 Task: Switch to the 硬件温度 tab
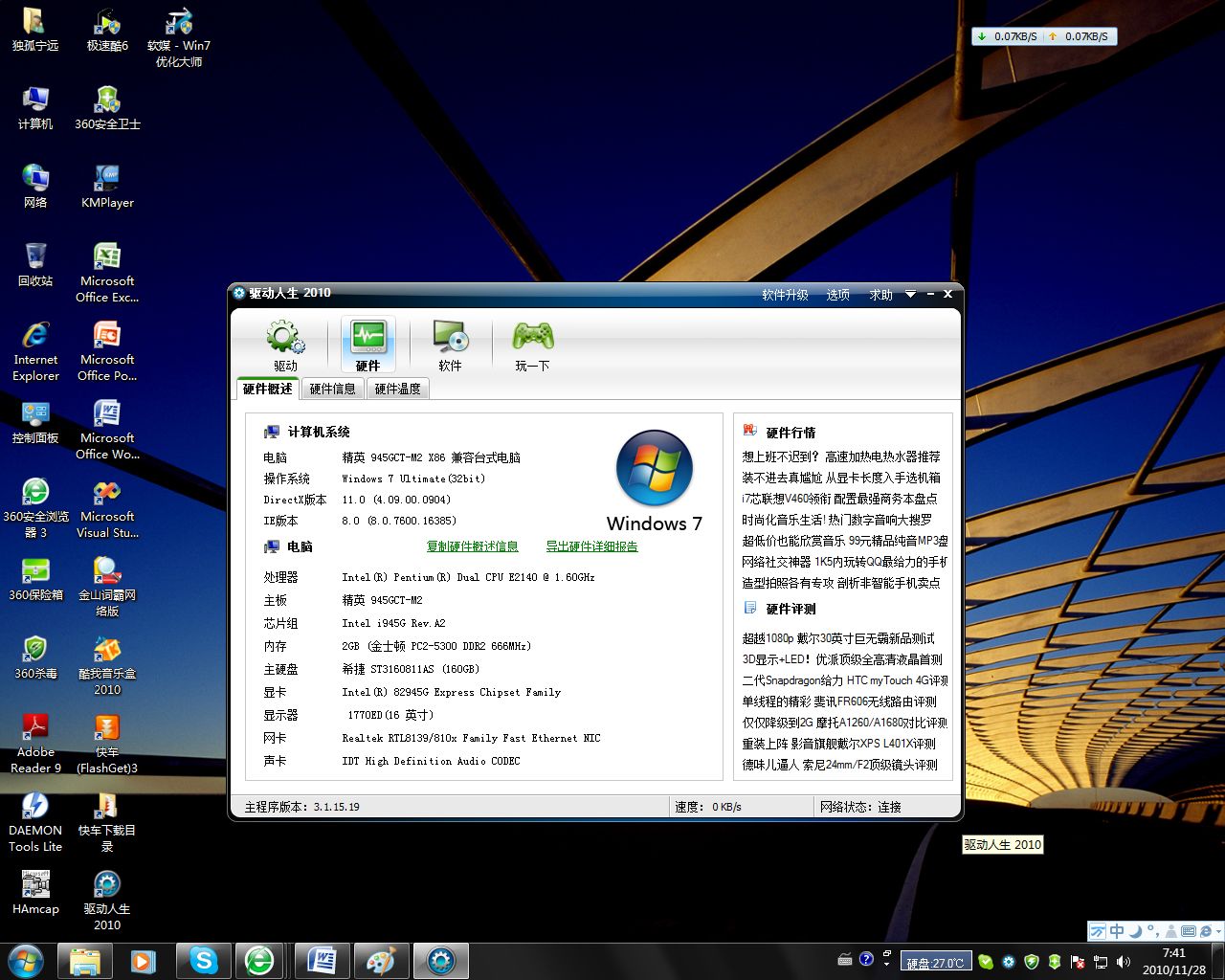(x=398, y=389)
